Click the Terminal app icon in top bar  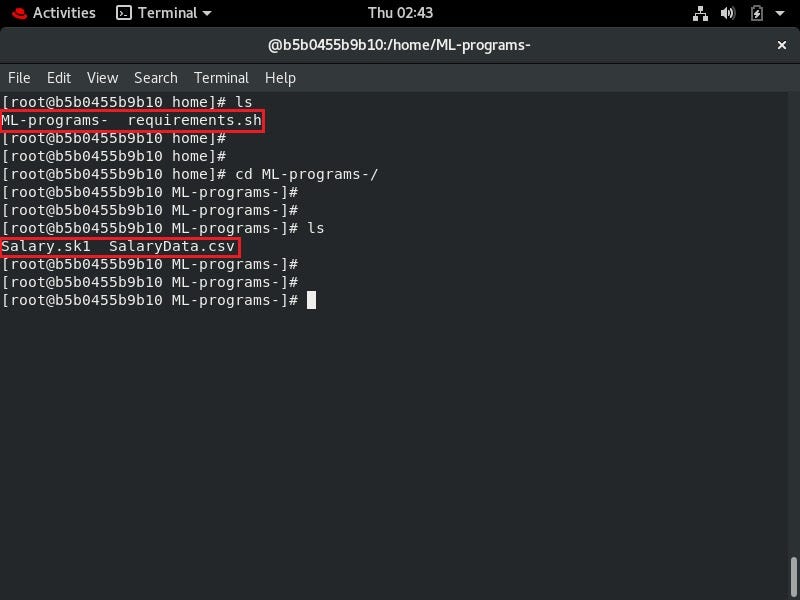(x=124, y=13)
